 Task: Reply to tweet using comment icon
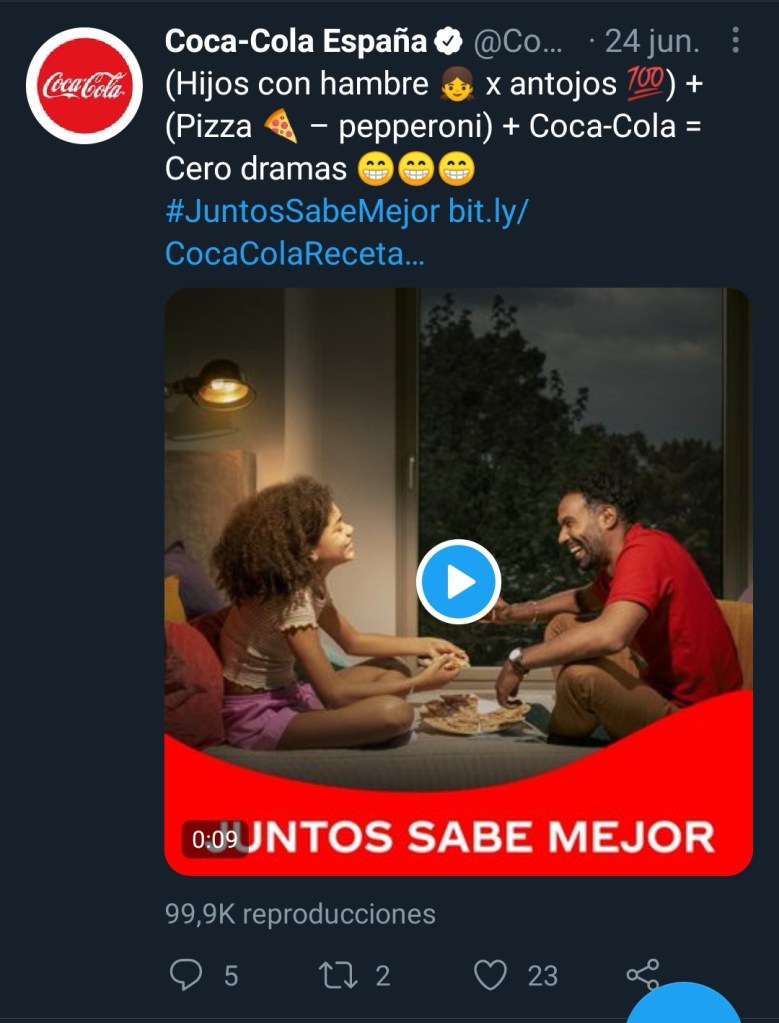click(186, 975)
